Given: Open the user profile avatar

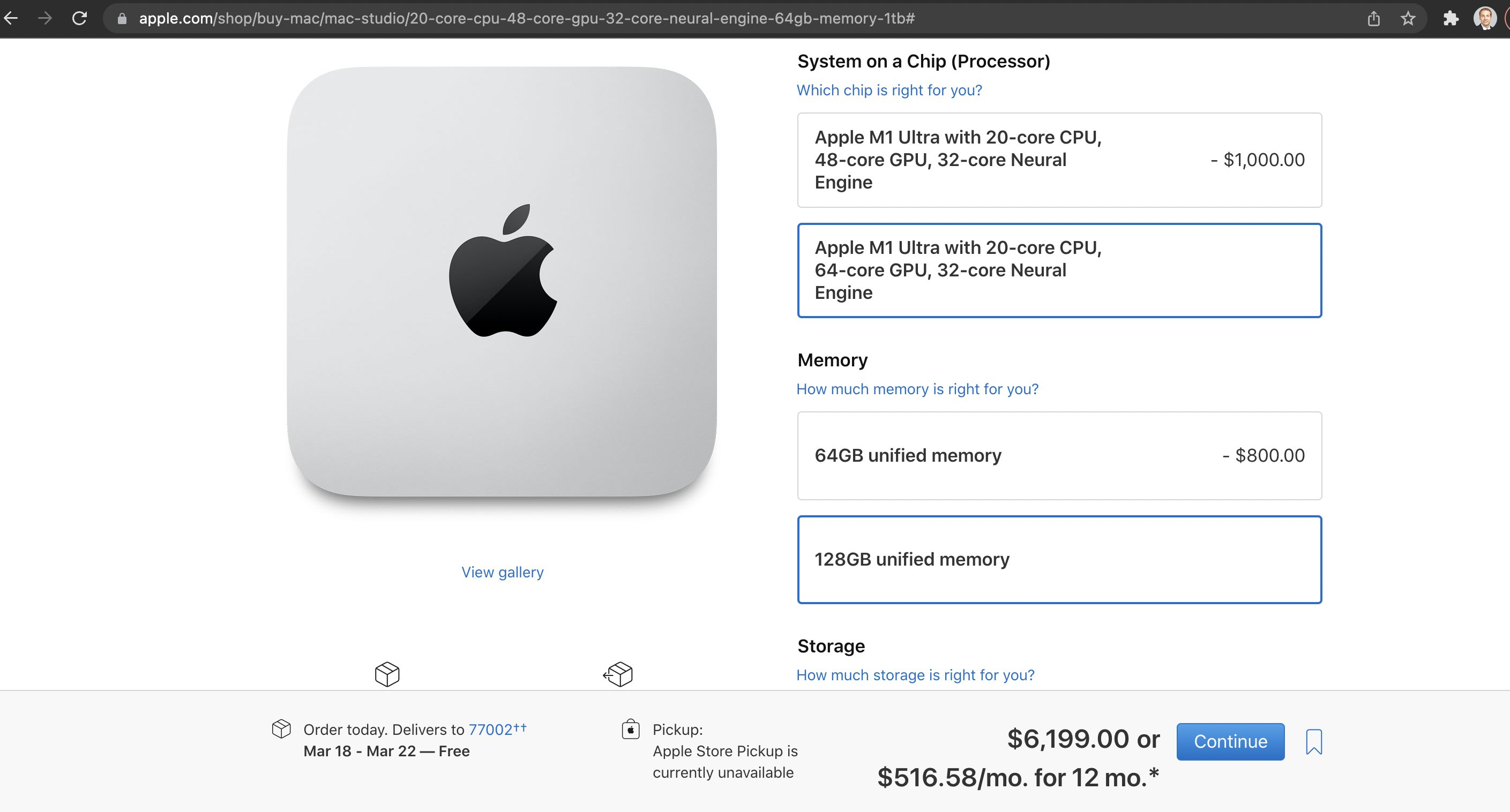Looking at the screenshot, I should (x=1485, y=19).
